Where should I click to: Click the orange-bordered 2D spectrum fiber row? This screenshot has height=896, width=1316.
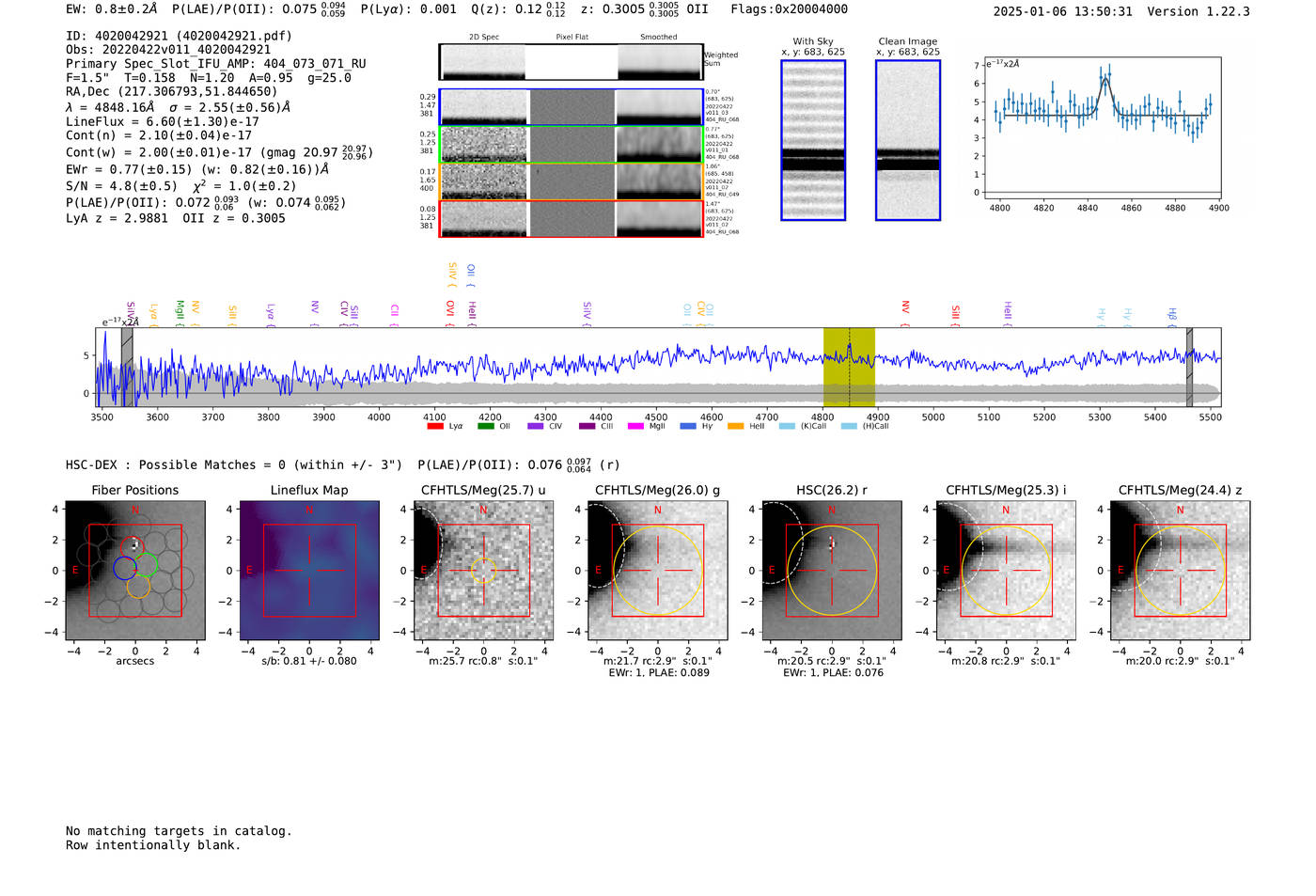click(571, 181)
